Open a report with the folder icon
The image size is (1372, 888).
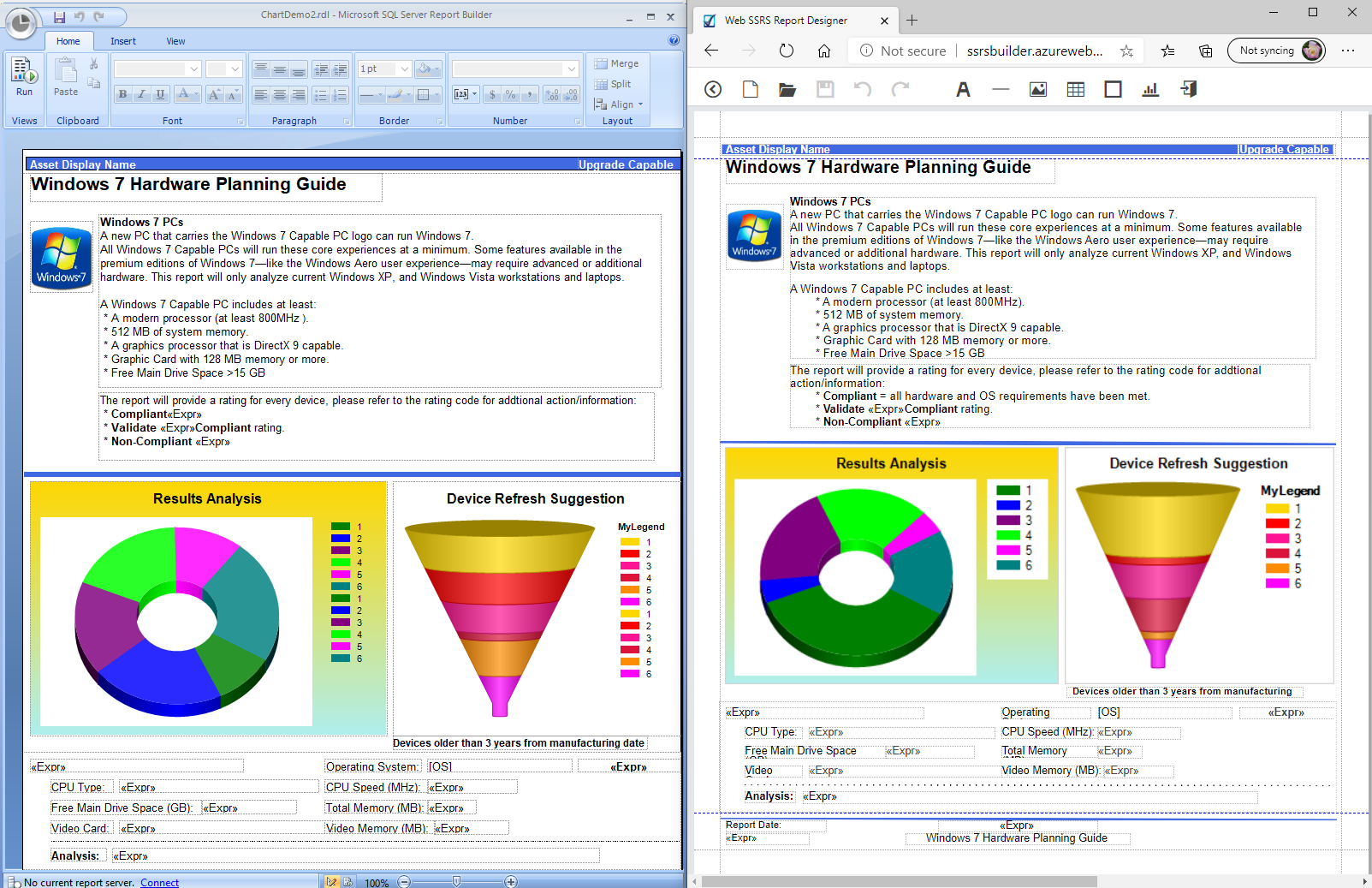[787, 89]
